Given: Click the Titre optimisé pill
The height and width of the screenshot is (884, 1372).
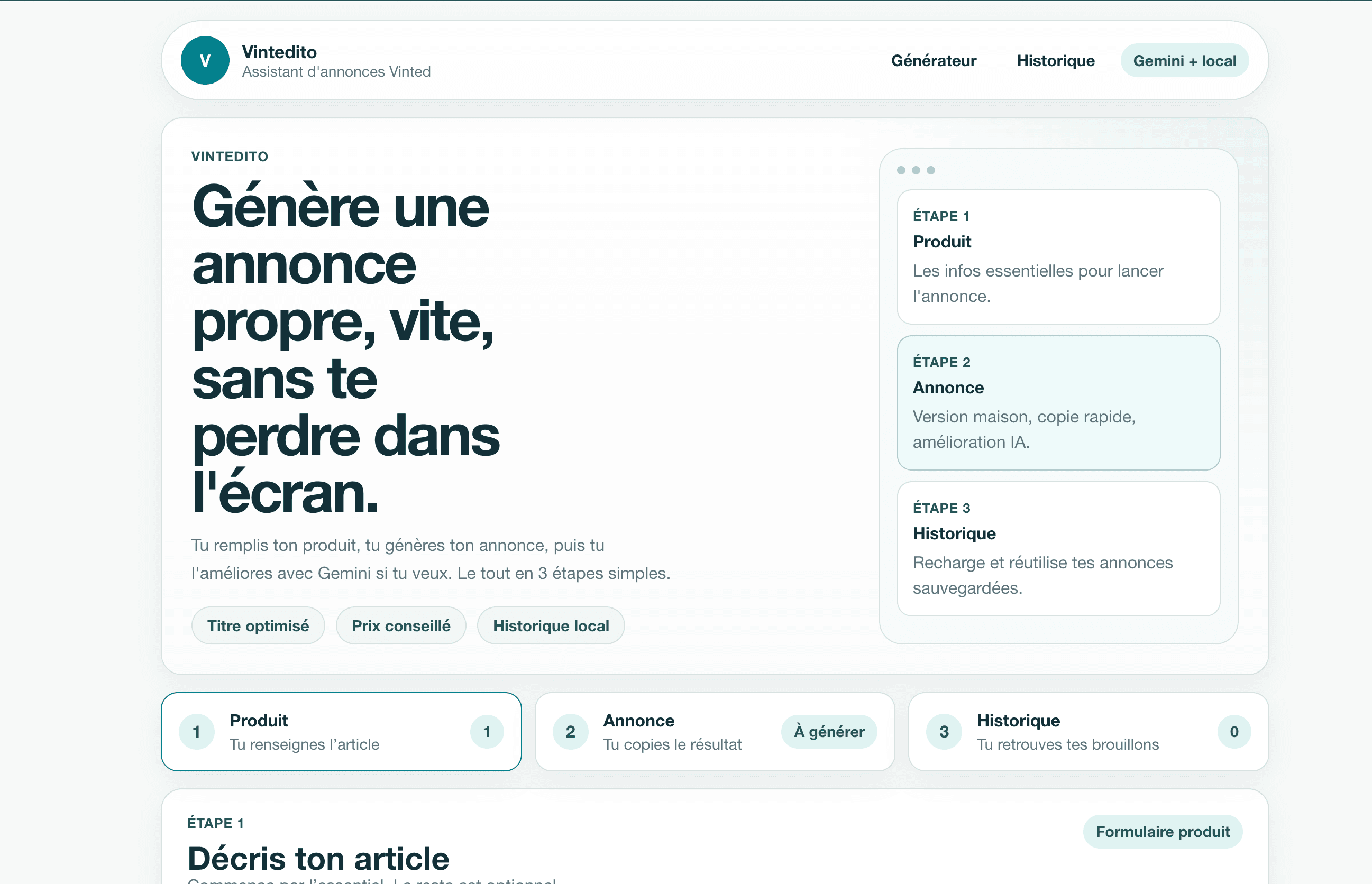Looking at the screenshot, I should pos(258,625).
